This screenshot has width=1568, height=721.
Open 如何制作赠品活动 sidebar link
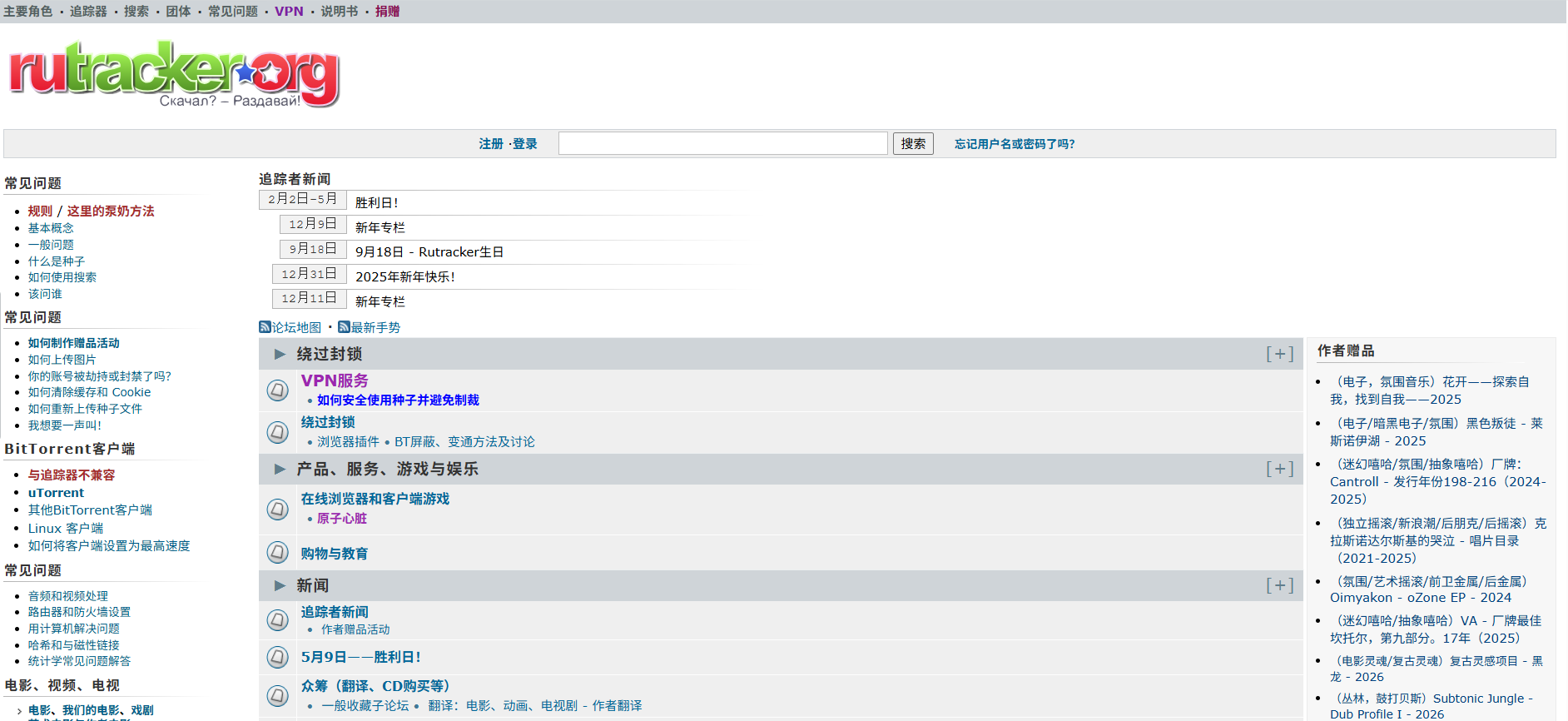click(x=74, y=343)
